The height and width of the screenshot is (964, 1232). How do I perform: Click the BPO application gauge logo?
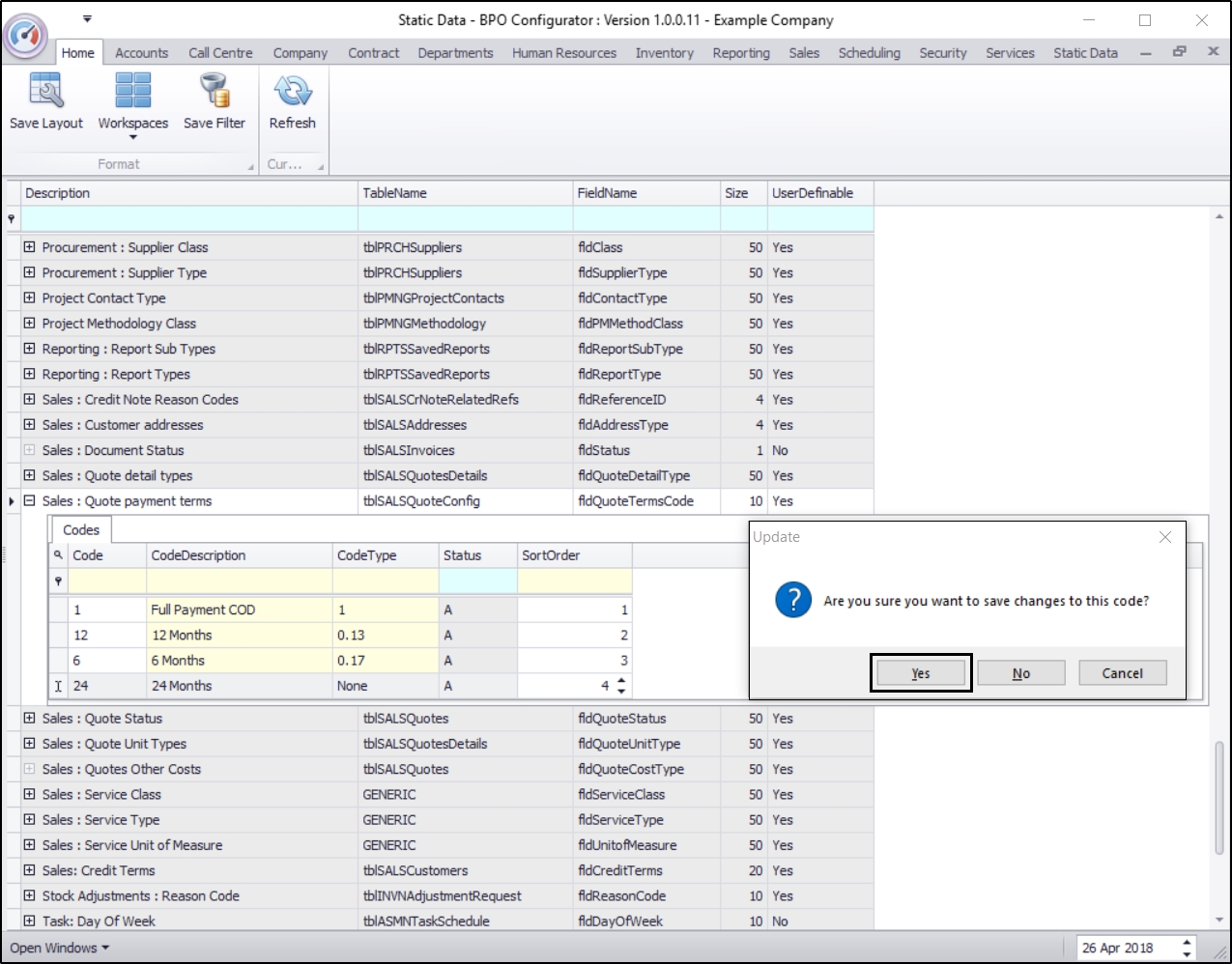(25, 35)
